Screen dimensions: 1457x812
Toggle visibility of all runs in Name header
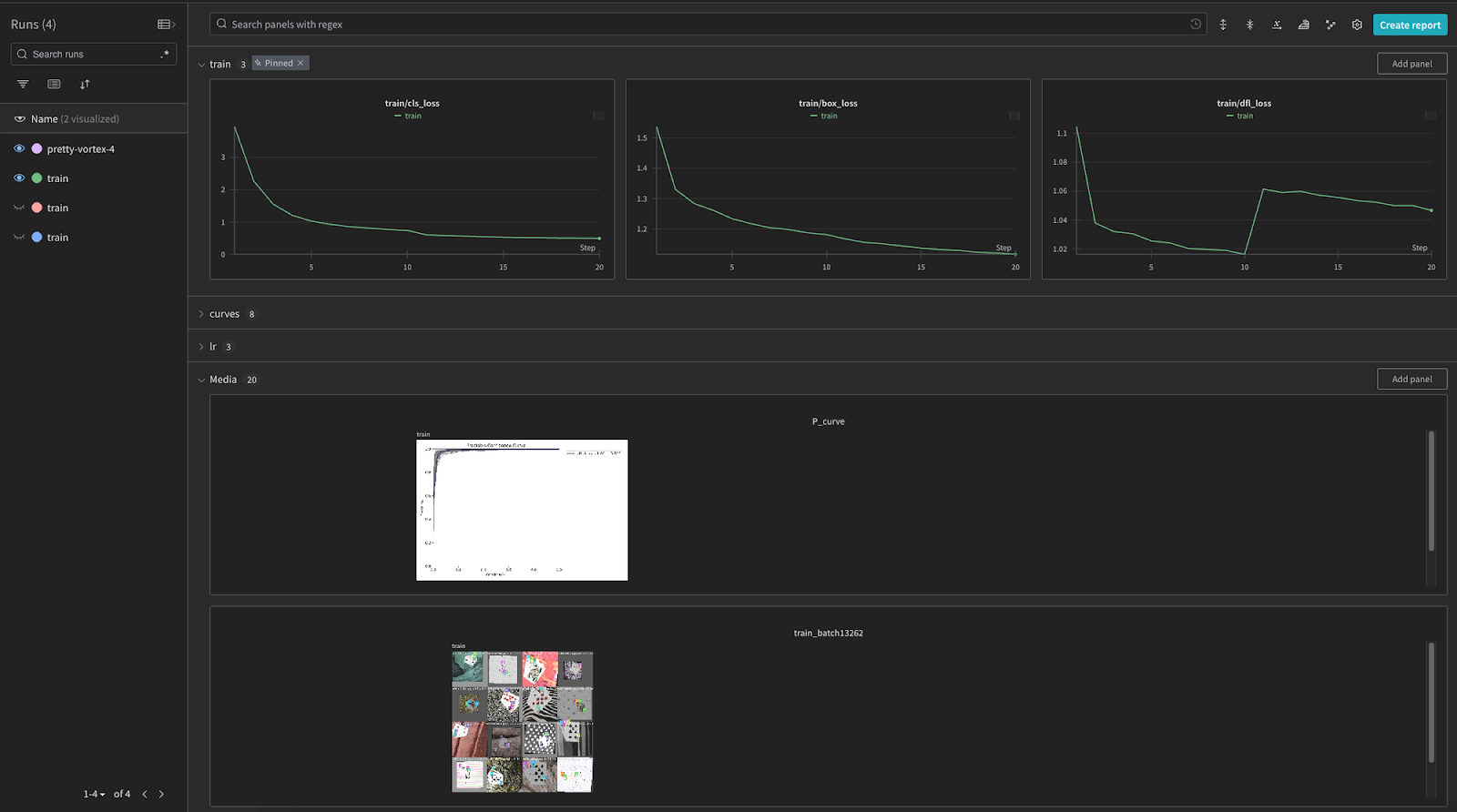click(20, 118)
